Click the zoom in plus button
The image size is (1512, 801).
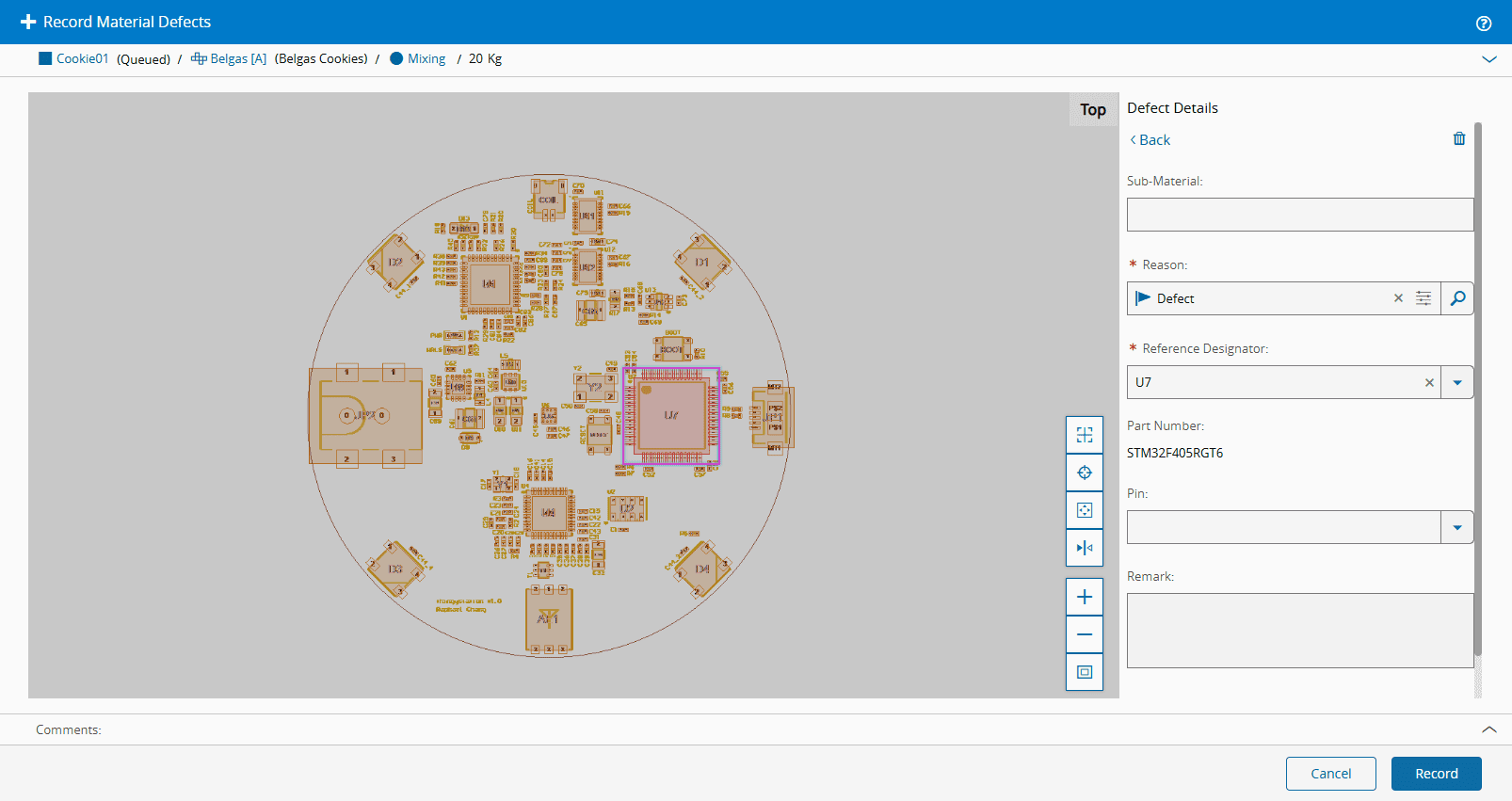click(1084, 597)
